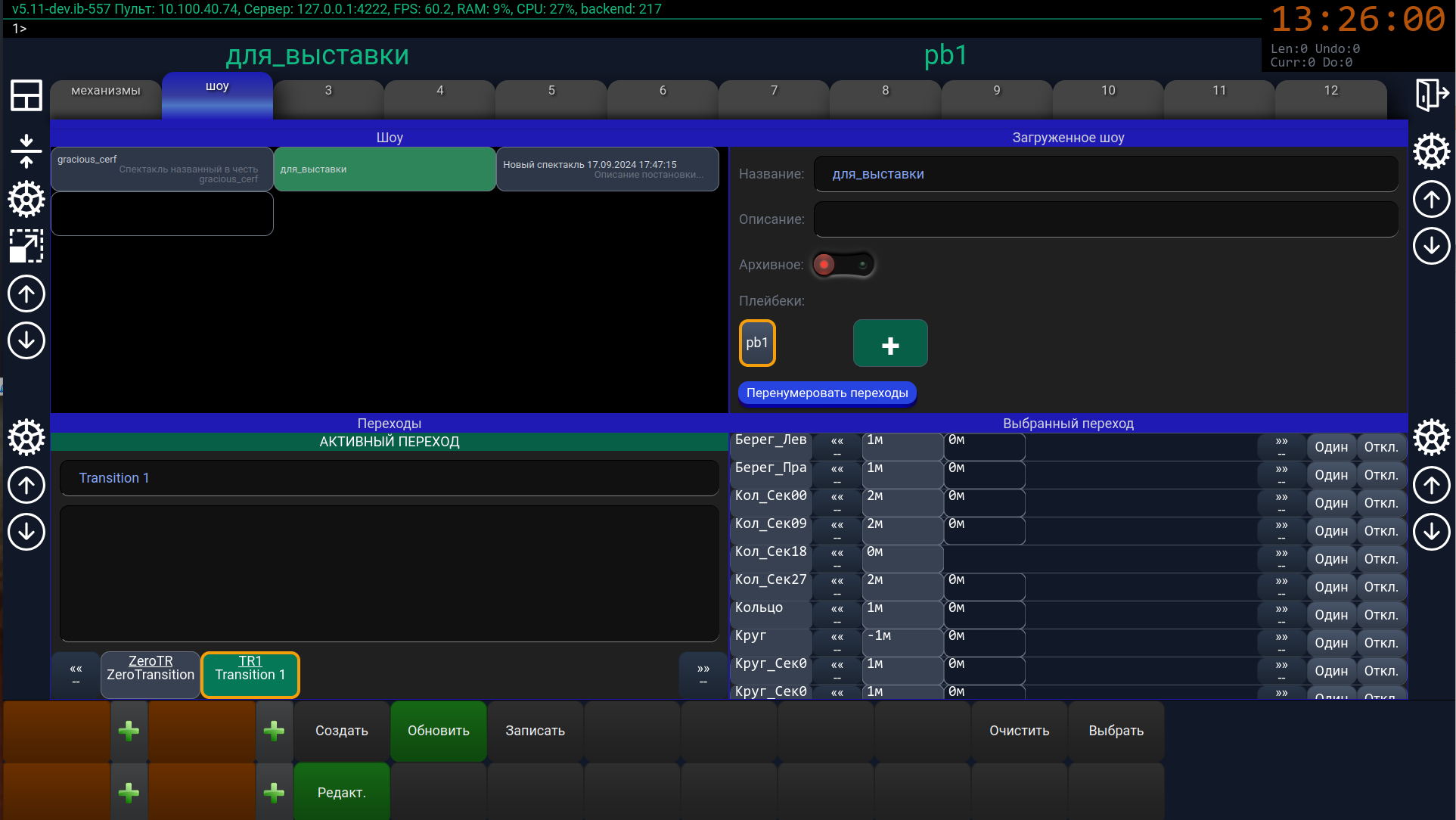The height and width of the screenshot is (820, 1456).
Task: Toggle the Архивное switch
Action: click(x=843, y=265)
